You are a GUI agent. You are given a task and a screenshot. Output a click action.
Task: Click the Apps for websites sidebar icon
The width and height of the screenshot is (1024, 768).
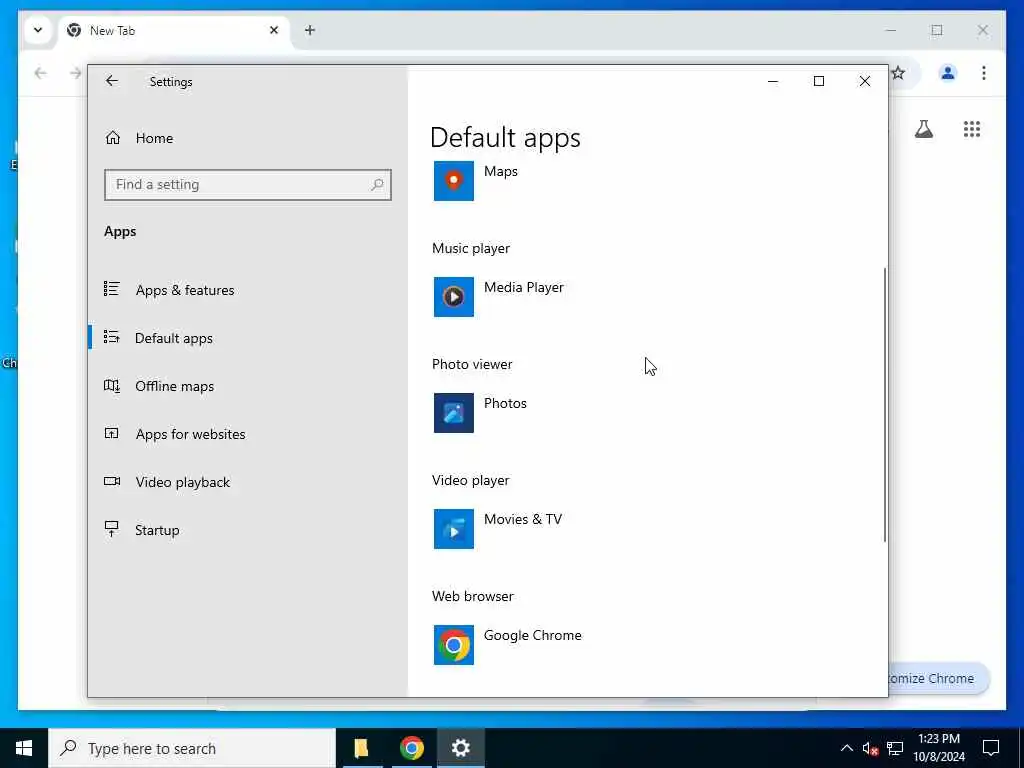(x=112, y=433)
